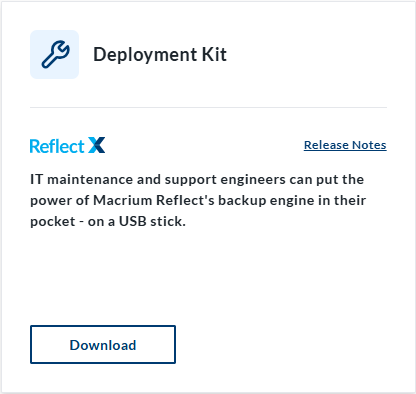Select the Reflect X logo

pos(68,145)
